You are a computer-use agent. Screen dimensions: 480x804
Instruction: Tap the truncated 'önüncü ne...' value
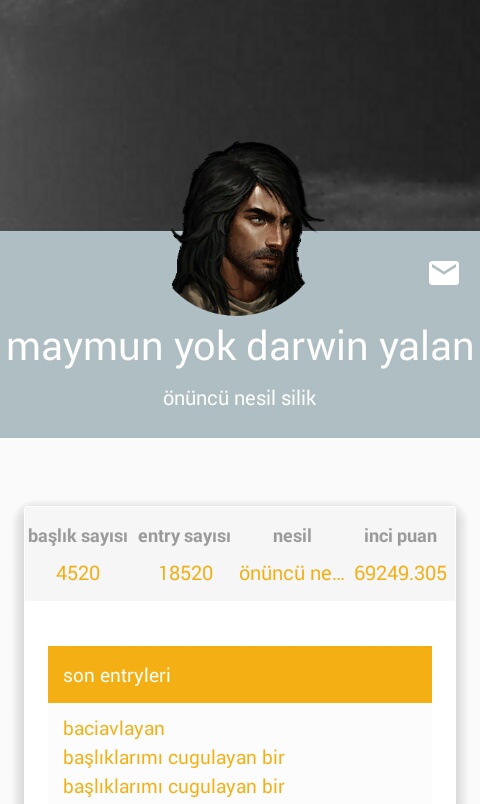292,573
